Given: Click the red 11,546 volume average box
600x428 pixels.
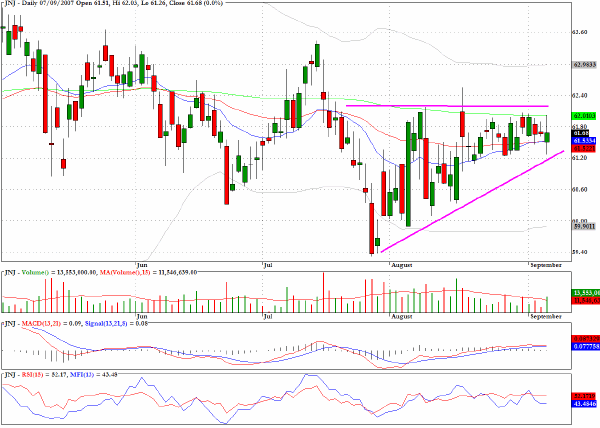Looking at the screenshot, I should [585, 301].
